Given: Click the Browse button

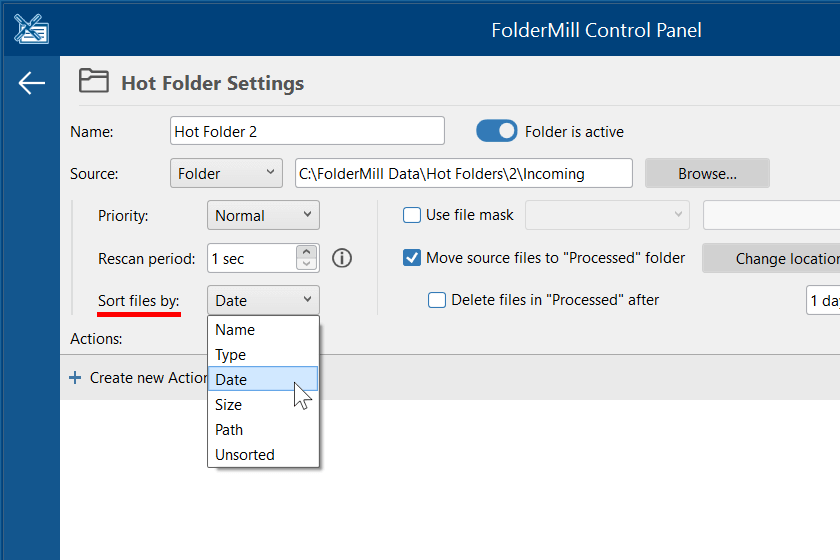Looking at the screenshot, I should [x=707, y=173].
